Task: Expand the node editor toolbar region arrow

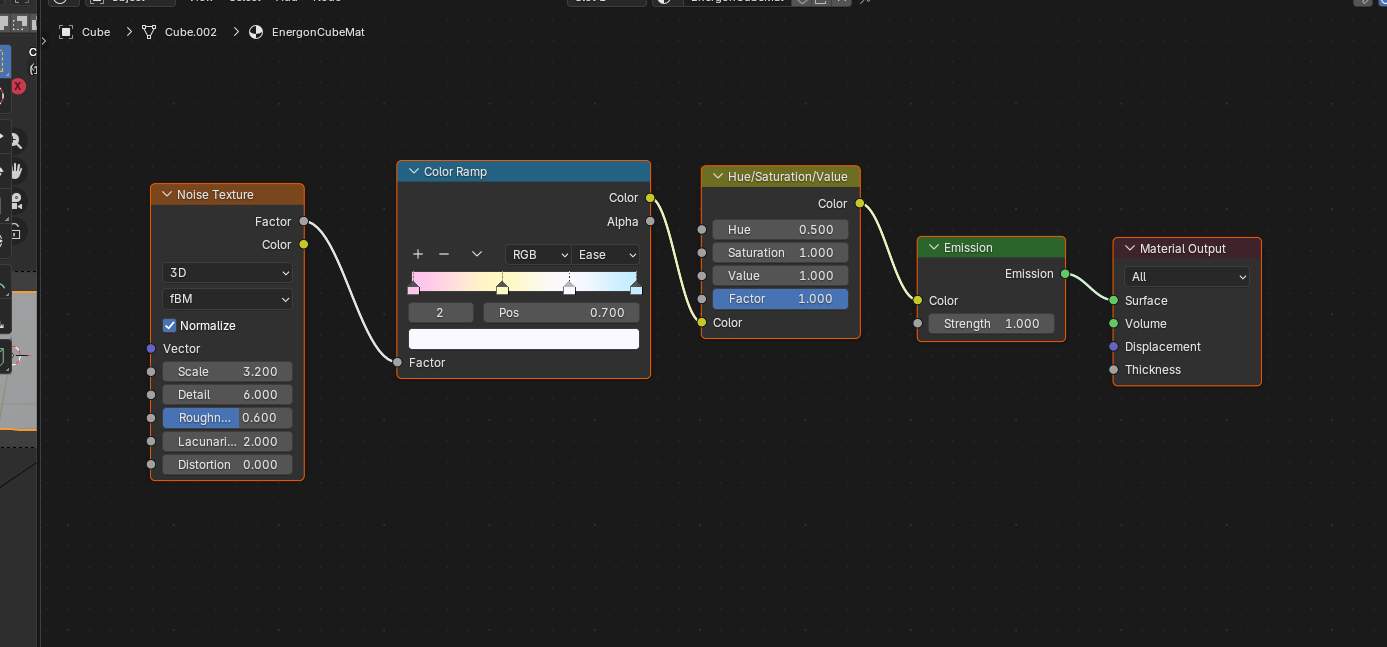Action: pos(45,41)
